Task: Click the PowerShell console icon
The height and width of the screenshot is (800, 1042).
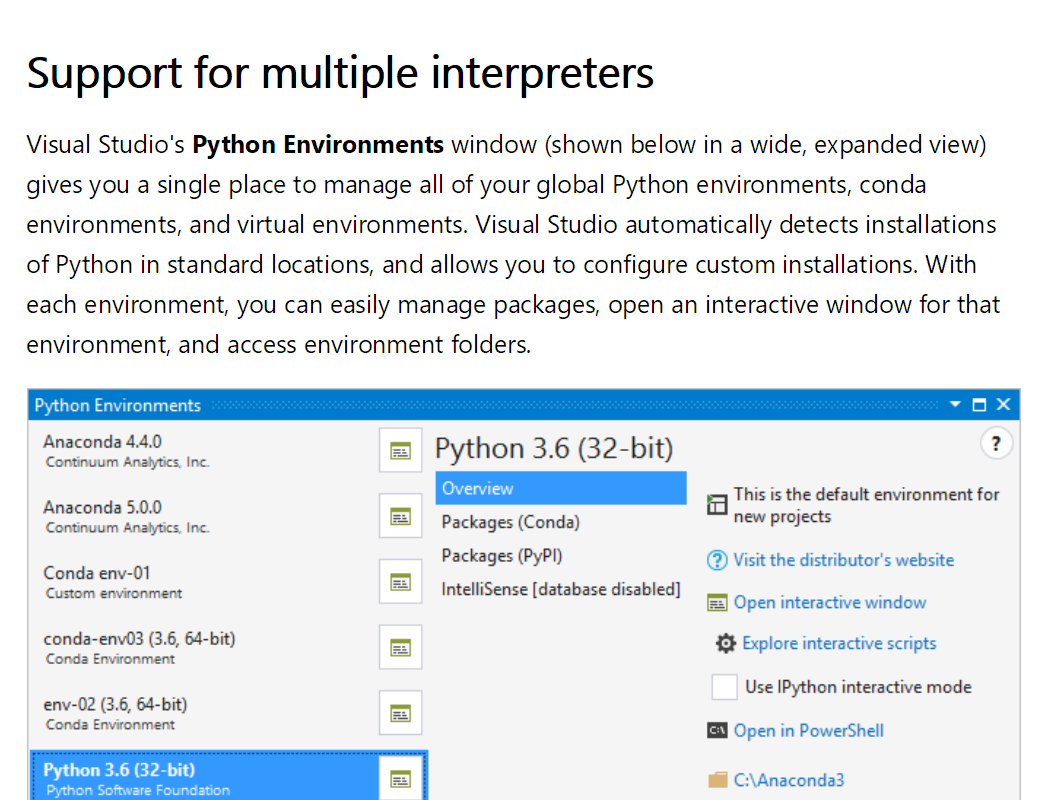Action: click(717, 731)
